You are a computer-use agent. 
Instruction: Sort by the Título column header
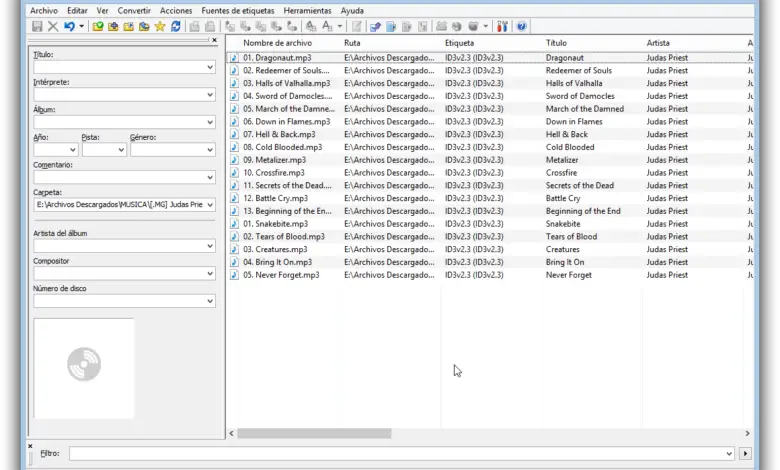pos(556,43)
